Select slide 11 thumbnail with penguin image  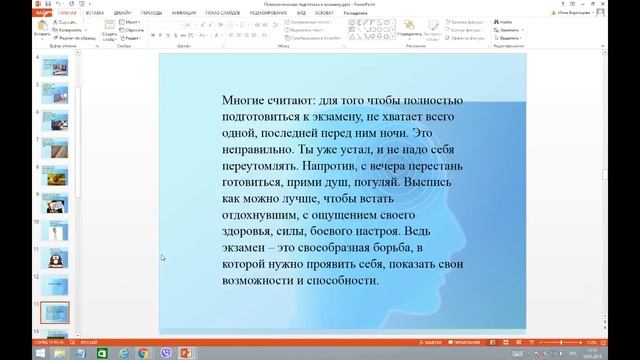click(x=55, y=258)
